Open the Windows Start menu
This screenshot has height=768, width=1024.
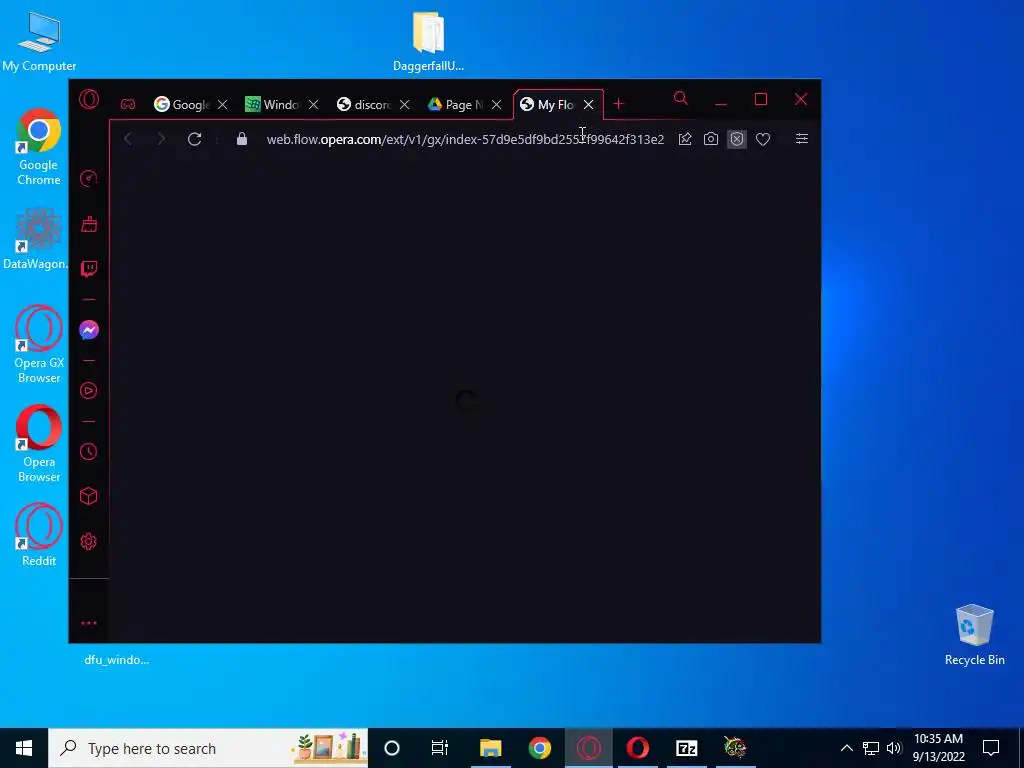pyautogui.click(x=24, y=748)
